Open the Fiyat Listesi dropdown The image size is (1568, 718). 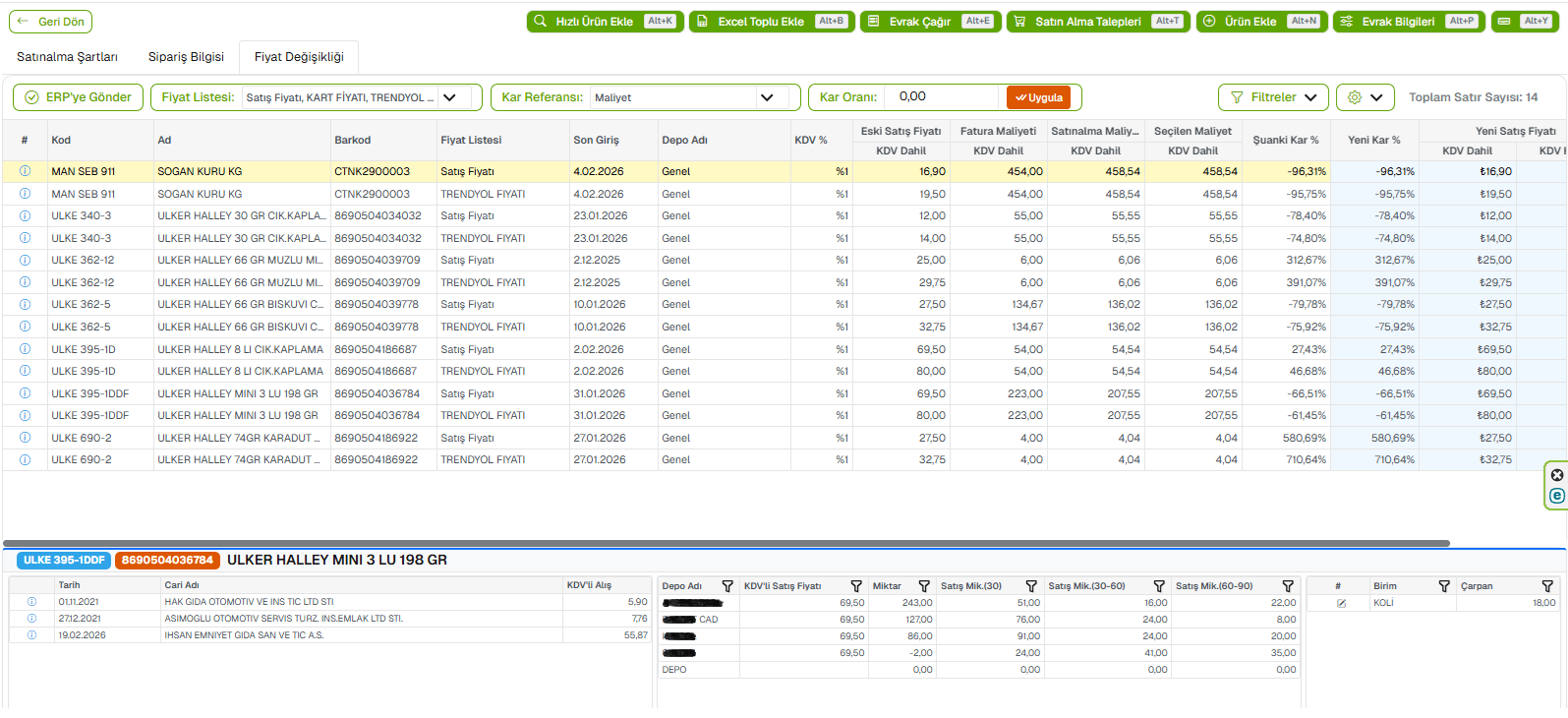[x=449, y=97]
